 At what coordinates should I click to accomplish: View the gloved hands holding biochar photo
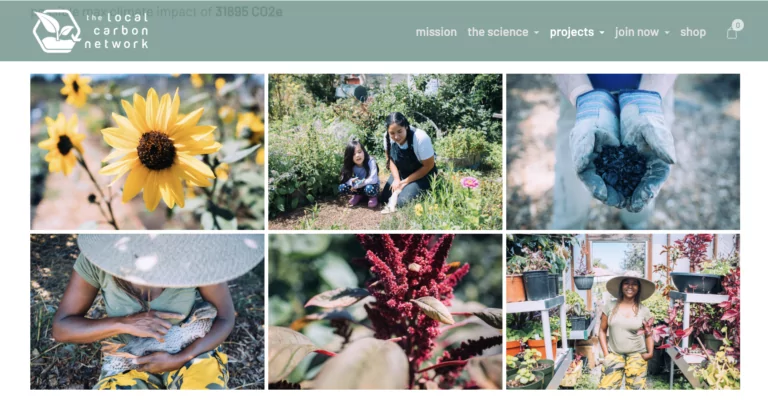(x=623, y=152)
